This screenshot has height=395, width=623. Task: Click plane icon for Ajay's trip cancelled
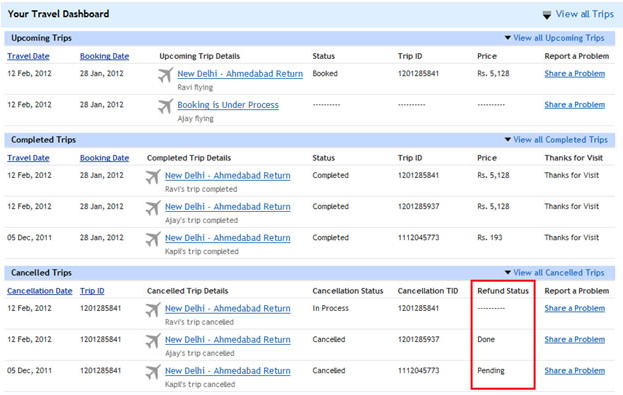[153, 340]
